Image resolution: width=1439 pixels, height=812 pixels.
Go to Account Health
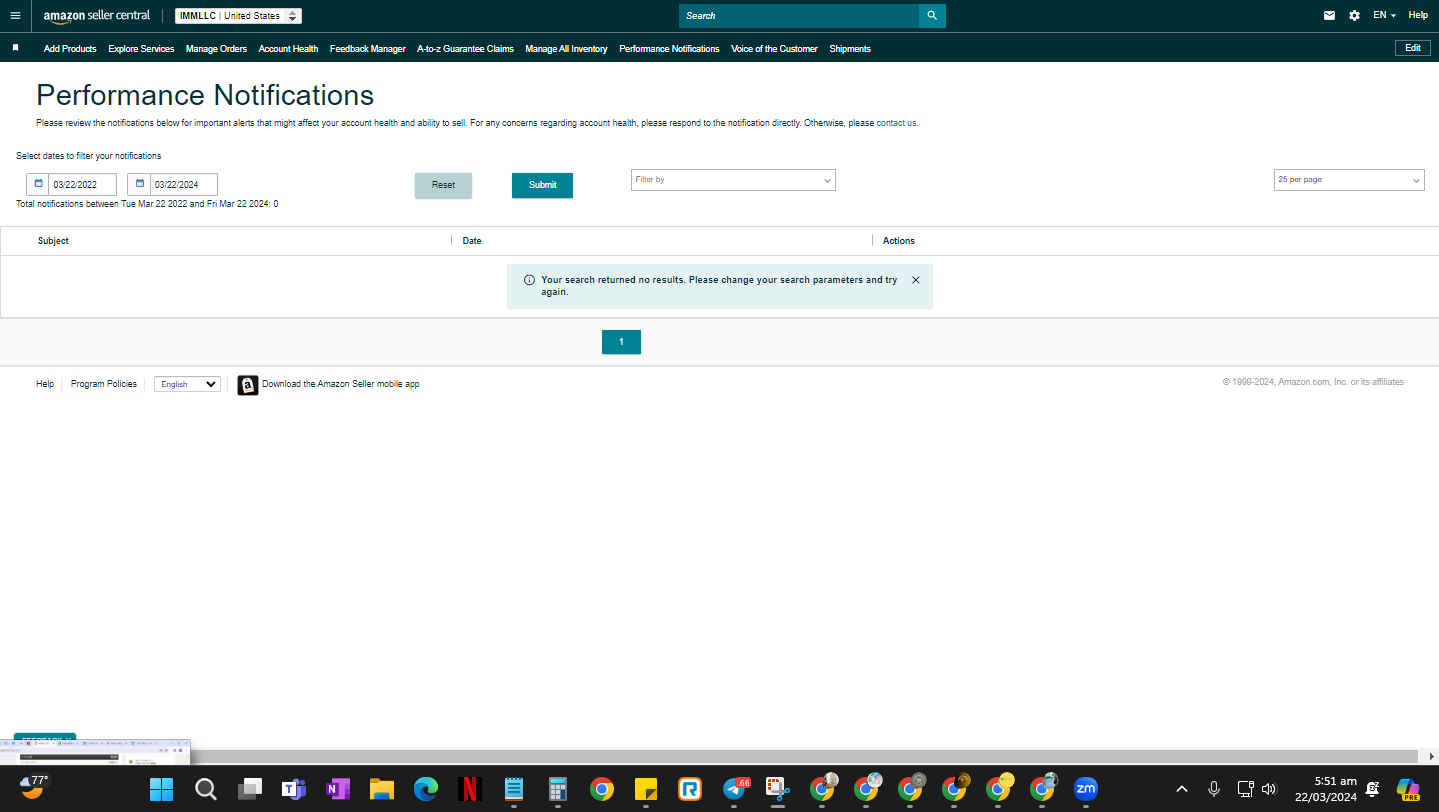point(288,49)
